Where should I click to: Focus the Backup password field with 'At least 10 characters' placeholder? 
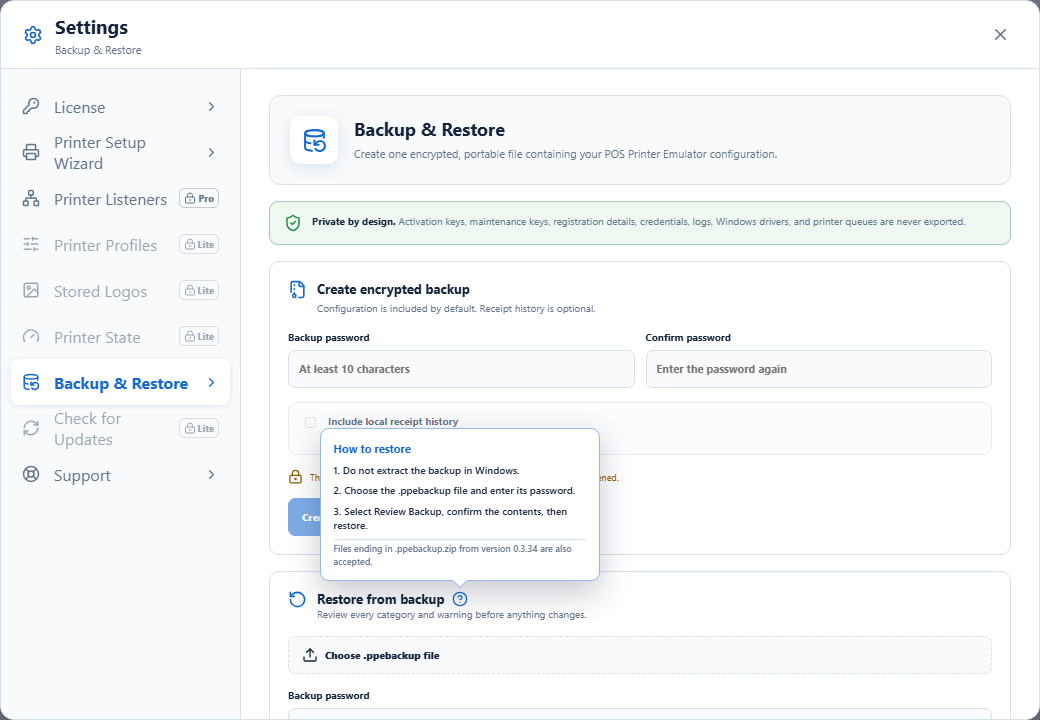(461, 369)
